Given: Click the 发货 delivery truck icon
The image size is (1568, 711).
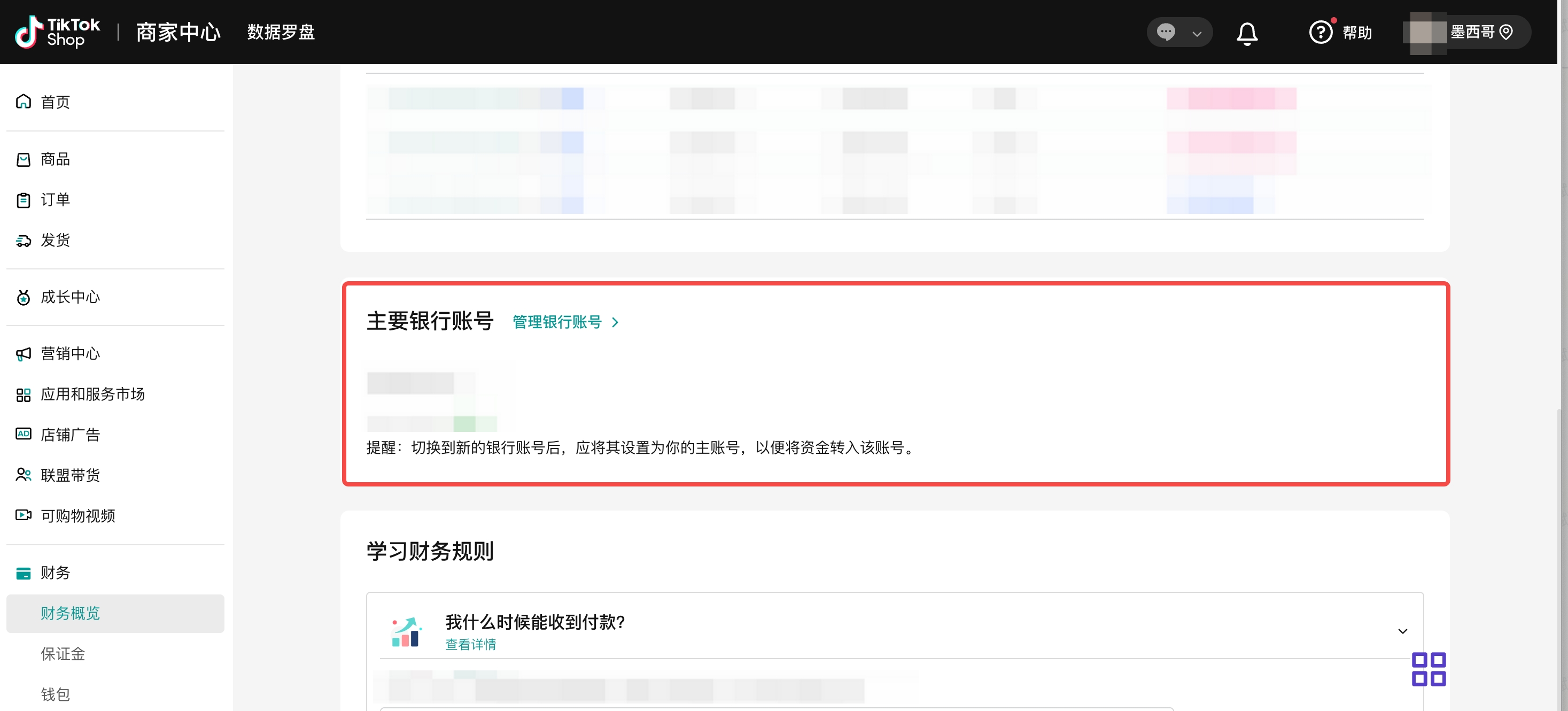Looking at the screenshot, I should pos(24,241).
